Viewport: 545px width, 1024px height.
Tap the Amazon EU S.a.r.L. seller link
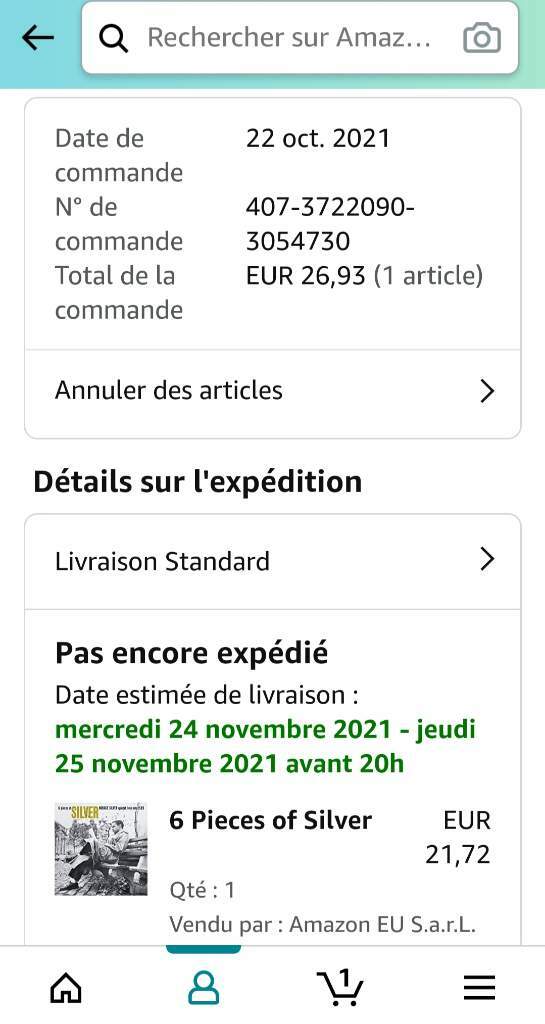click(382, 925)
